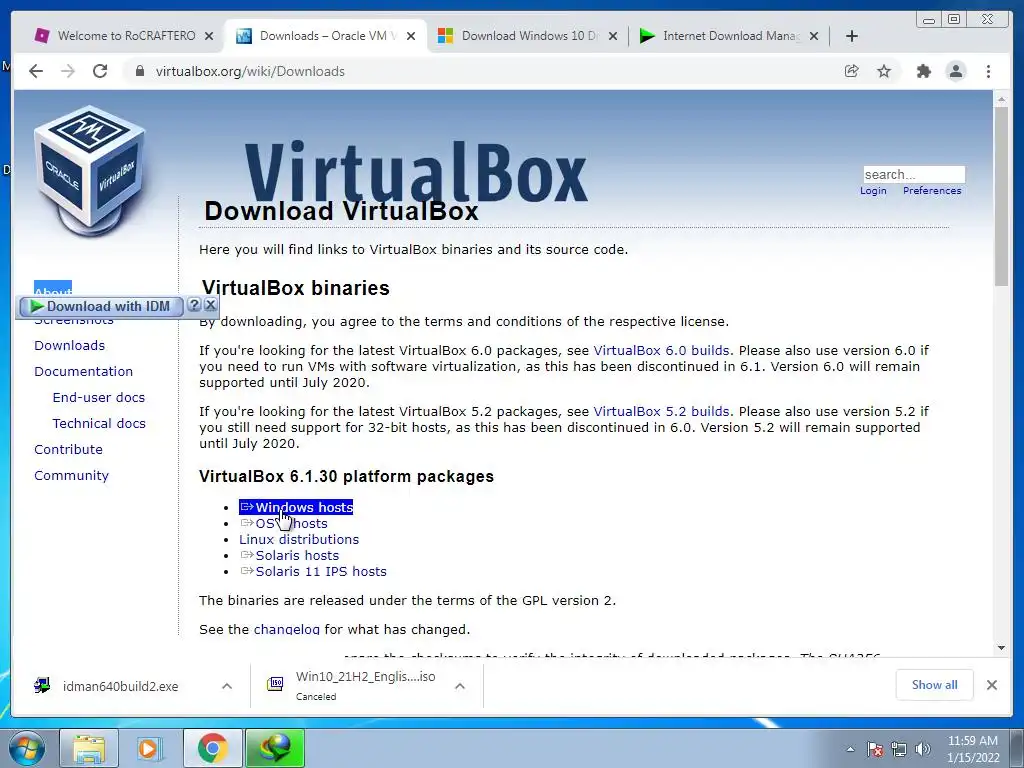Click the VirtualBox cube logo

89,170
